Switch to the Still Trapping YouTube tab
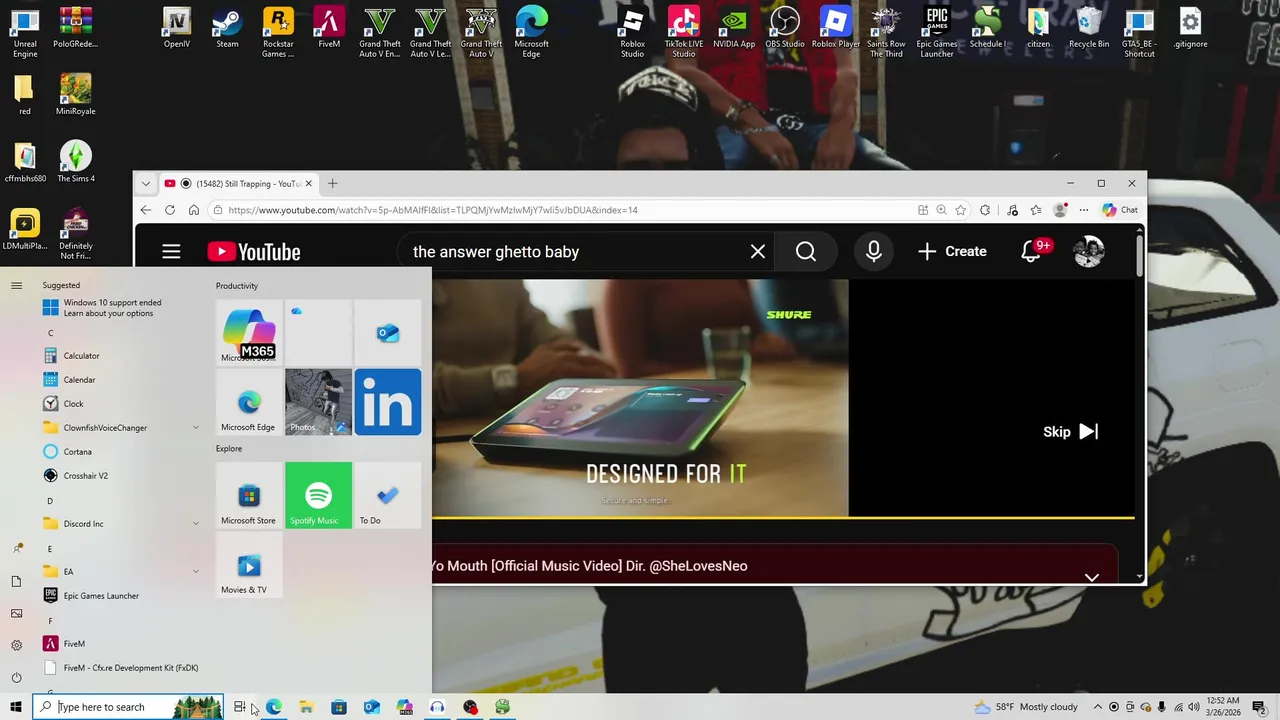The image size is (1280, 720). click(238, 184)
